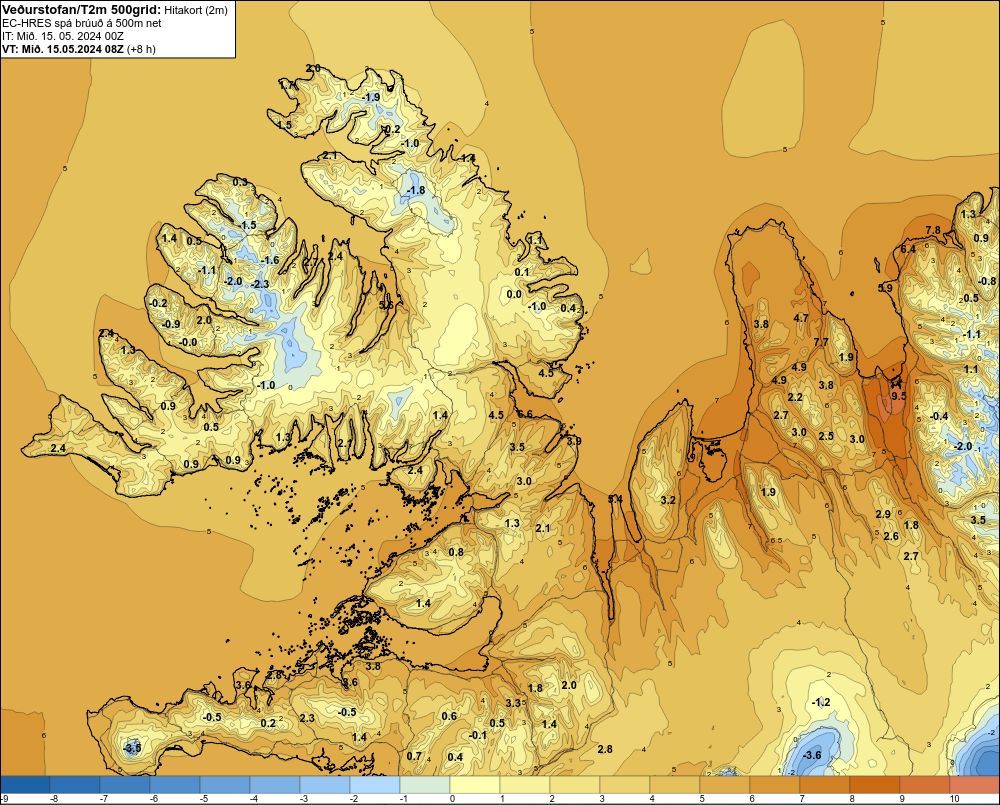Click the 3.4 temperature value

click(x=615, y=499)
